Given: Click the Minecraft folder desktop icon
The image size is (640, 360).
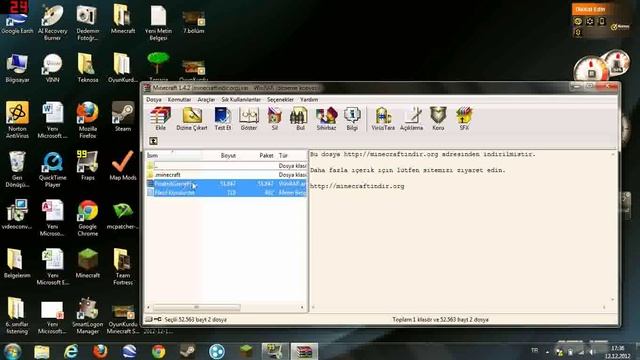Looking at the screenshot, I should click(x=122, y=19).
